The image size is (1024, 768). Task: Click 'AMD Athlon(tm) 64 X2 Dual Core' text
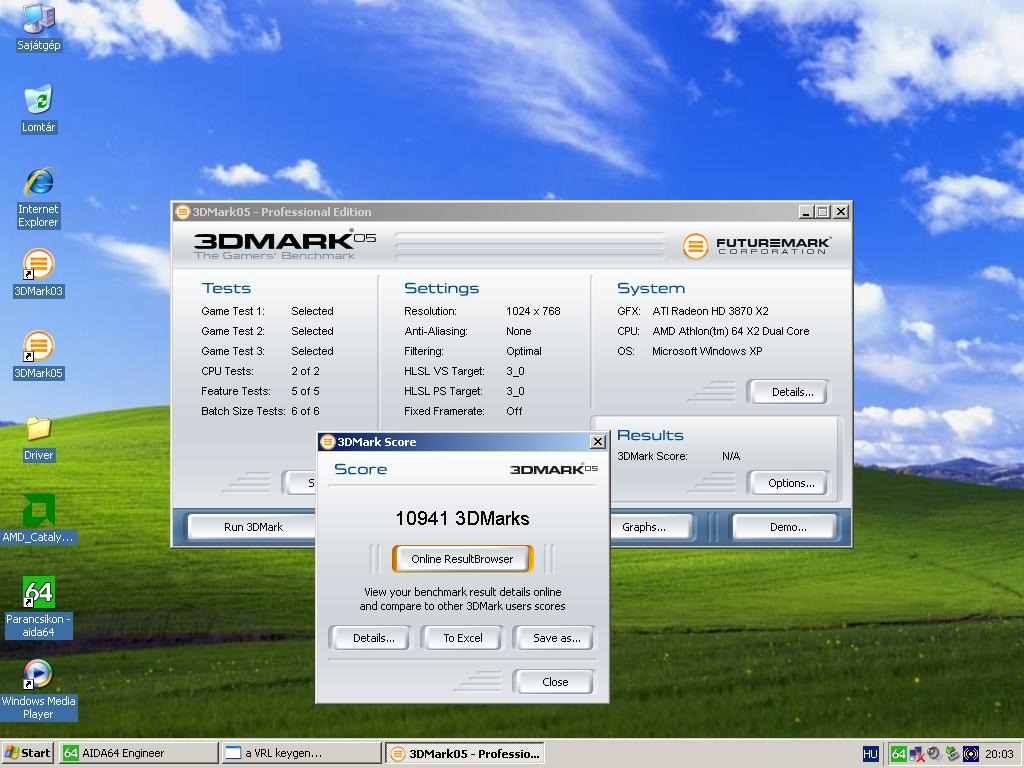(731, 331)
